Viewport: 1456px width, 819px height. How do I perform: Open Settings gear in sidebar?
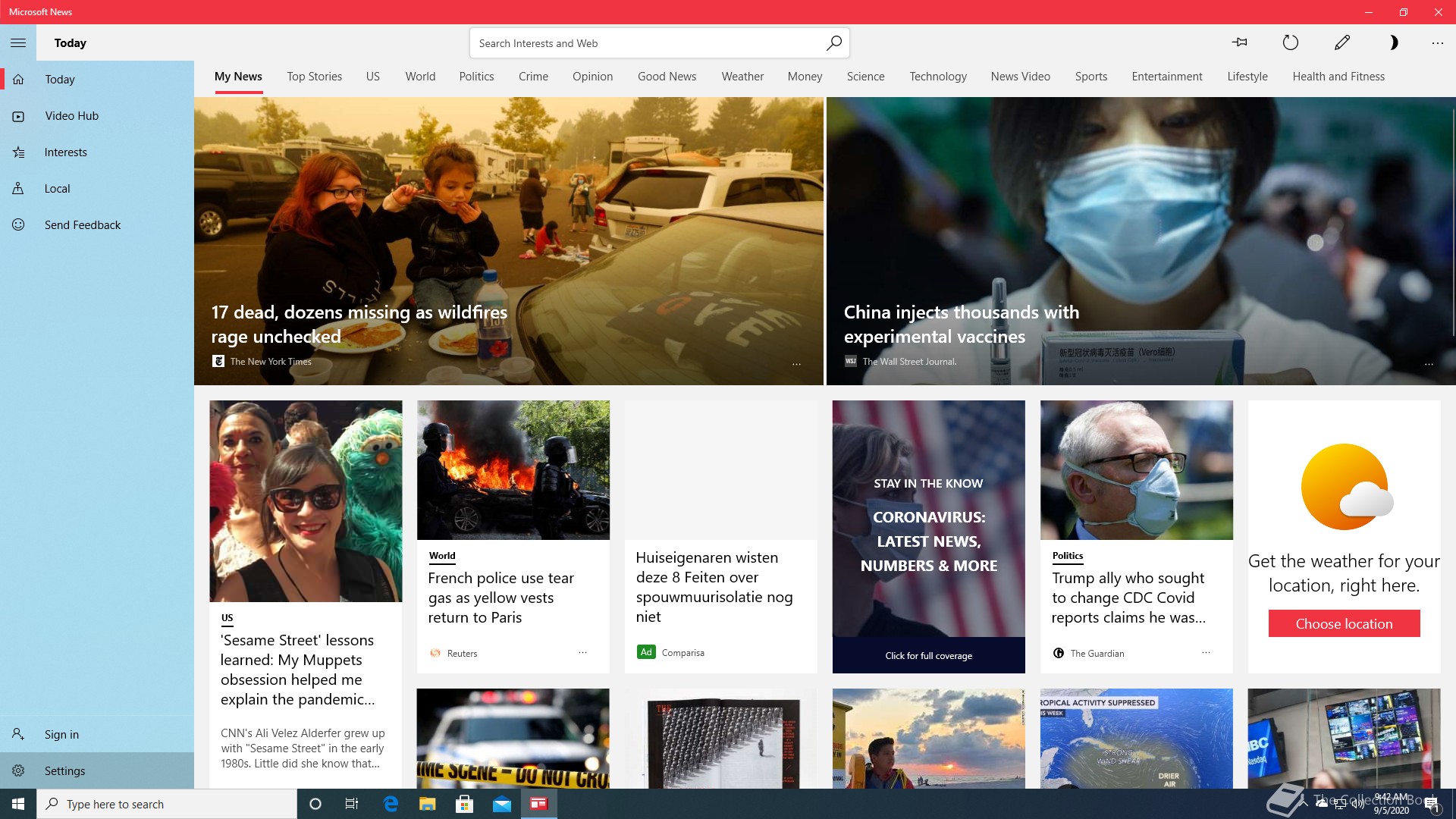tap(18, 770)
